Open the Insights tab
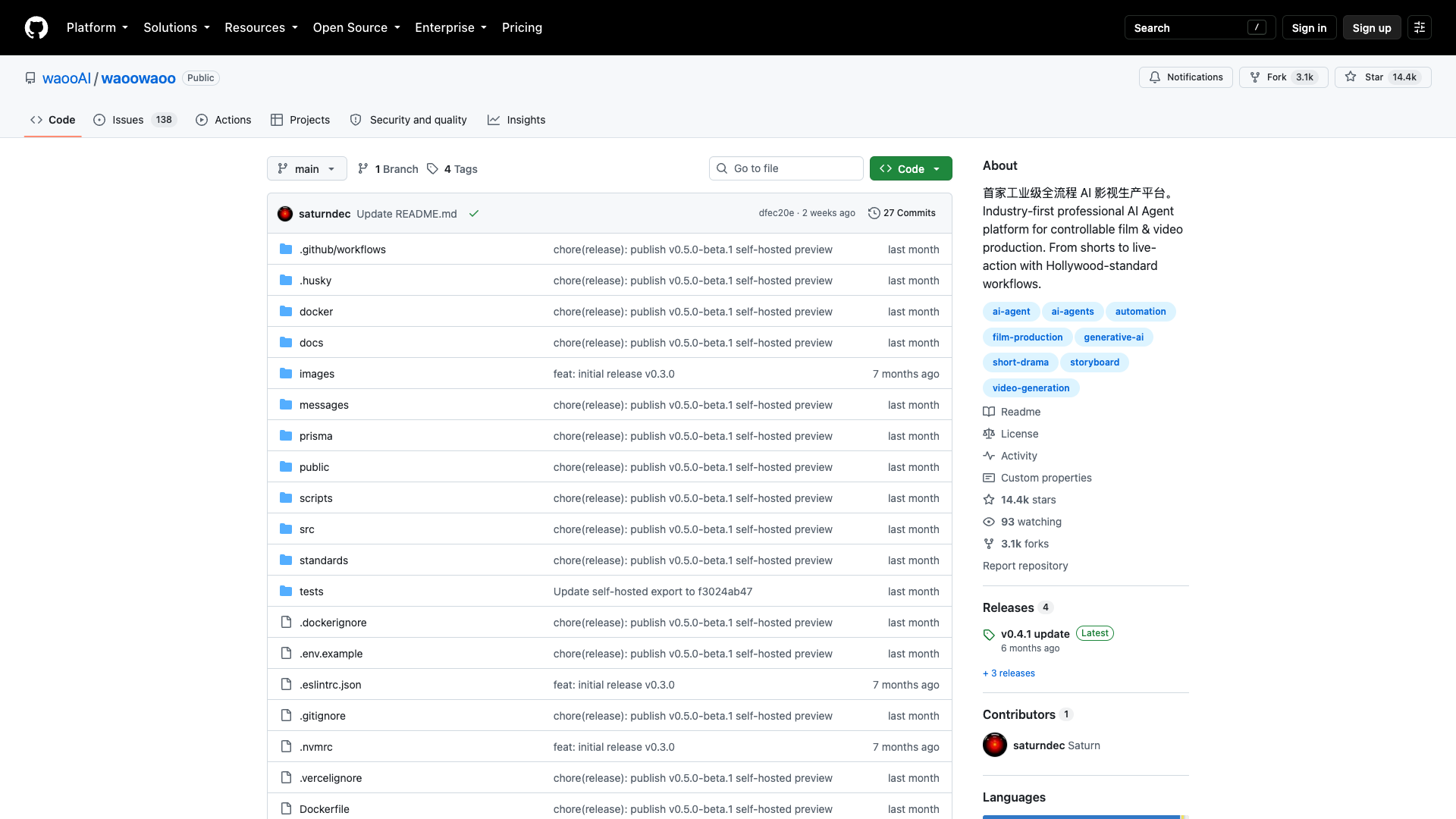Image resolution: width=1456 pixels, height=819 pixels. click(x=516, y=120)
